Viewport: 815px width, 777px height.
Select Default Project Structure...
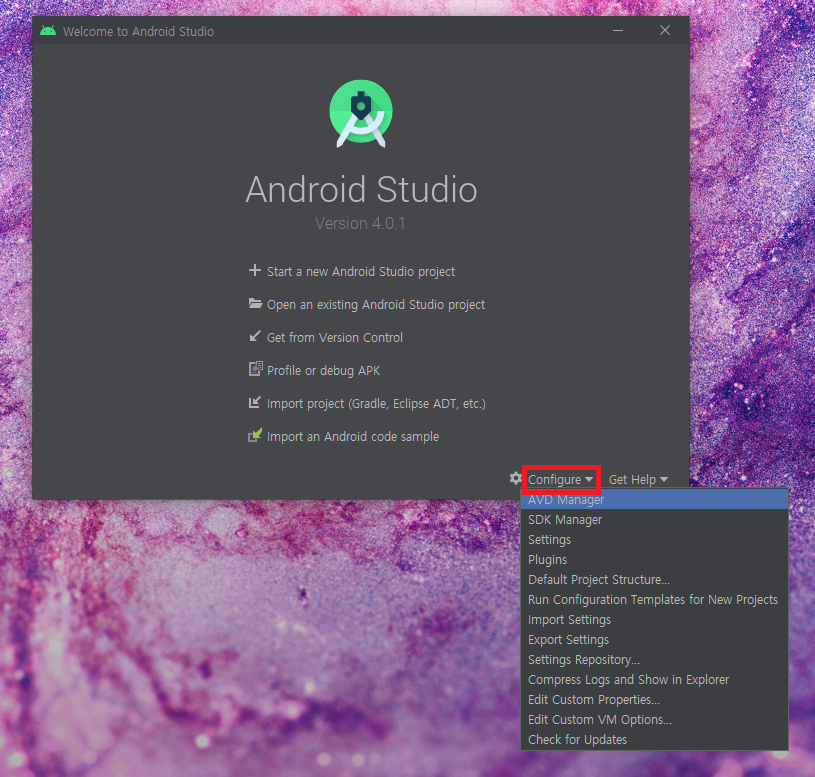(654, 580)
